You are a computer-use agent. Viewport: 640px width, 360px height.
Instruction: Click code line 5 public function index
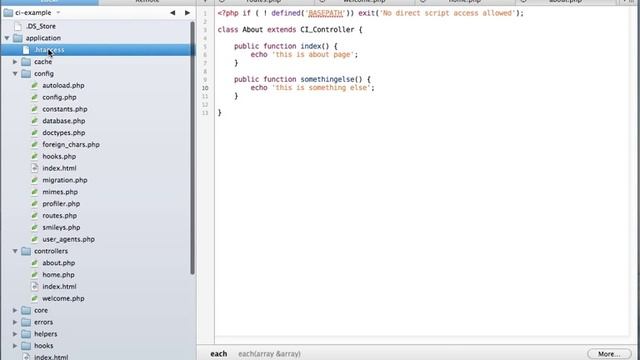tap(286, 46)
